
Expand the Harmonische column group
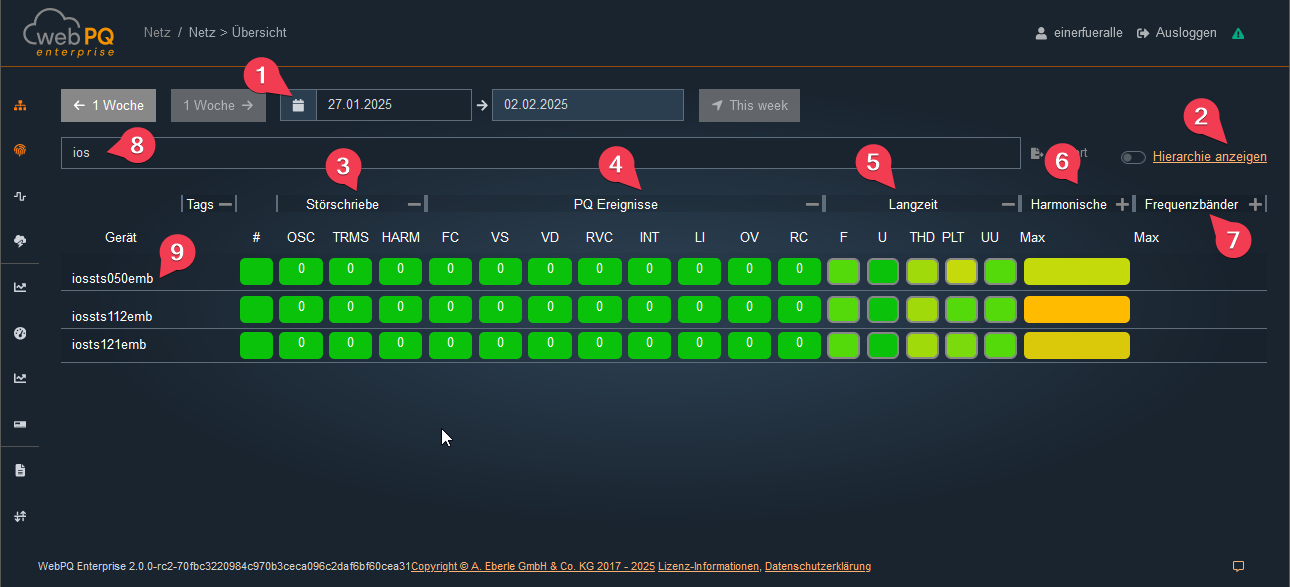coord(1122,204)
